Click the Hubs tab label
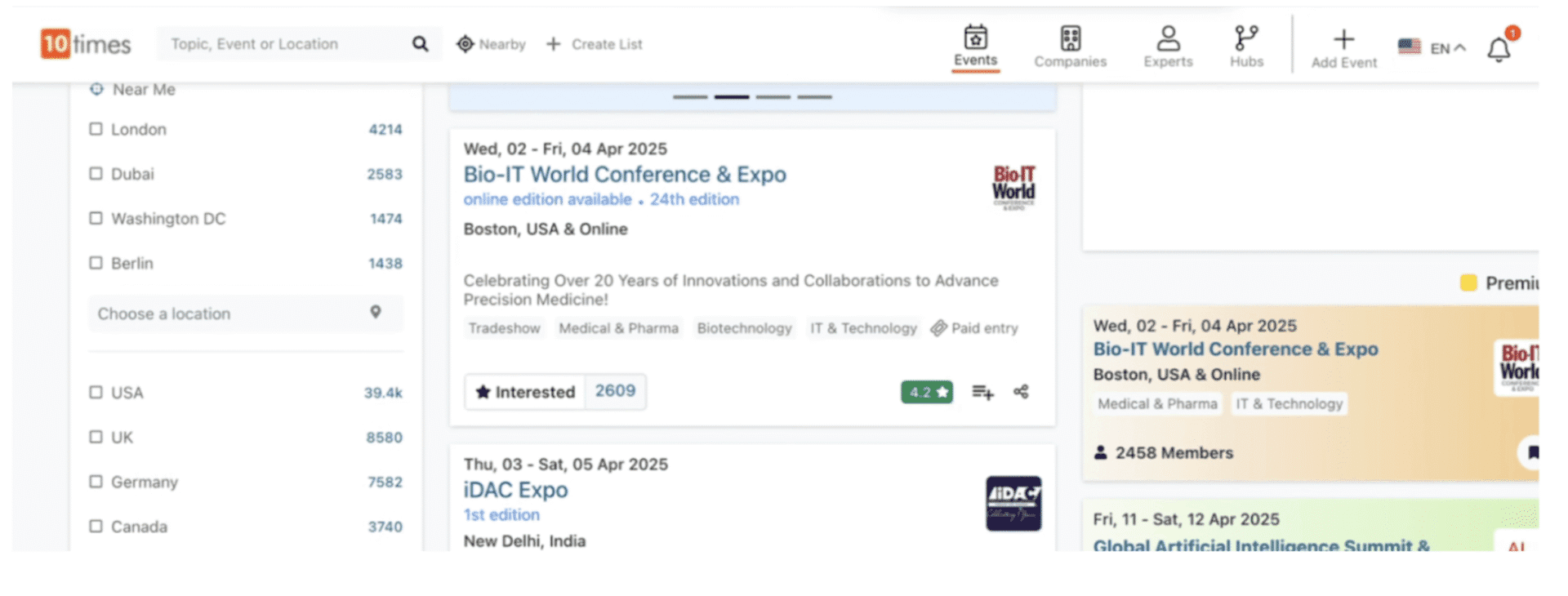The width and height of the screenshot is (1568, 596). click(x=1246, y=61)
